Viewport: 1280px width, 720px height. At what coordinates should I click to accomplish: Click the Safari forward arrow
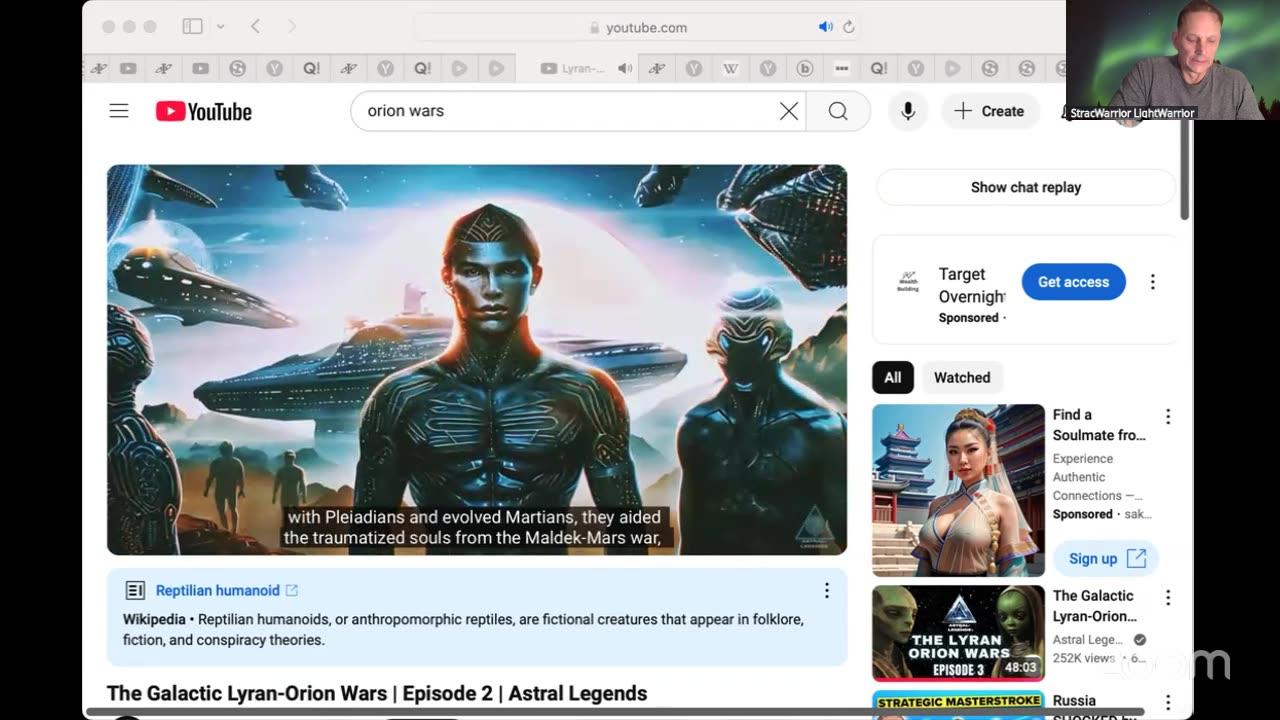point(292,27)
